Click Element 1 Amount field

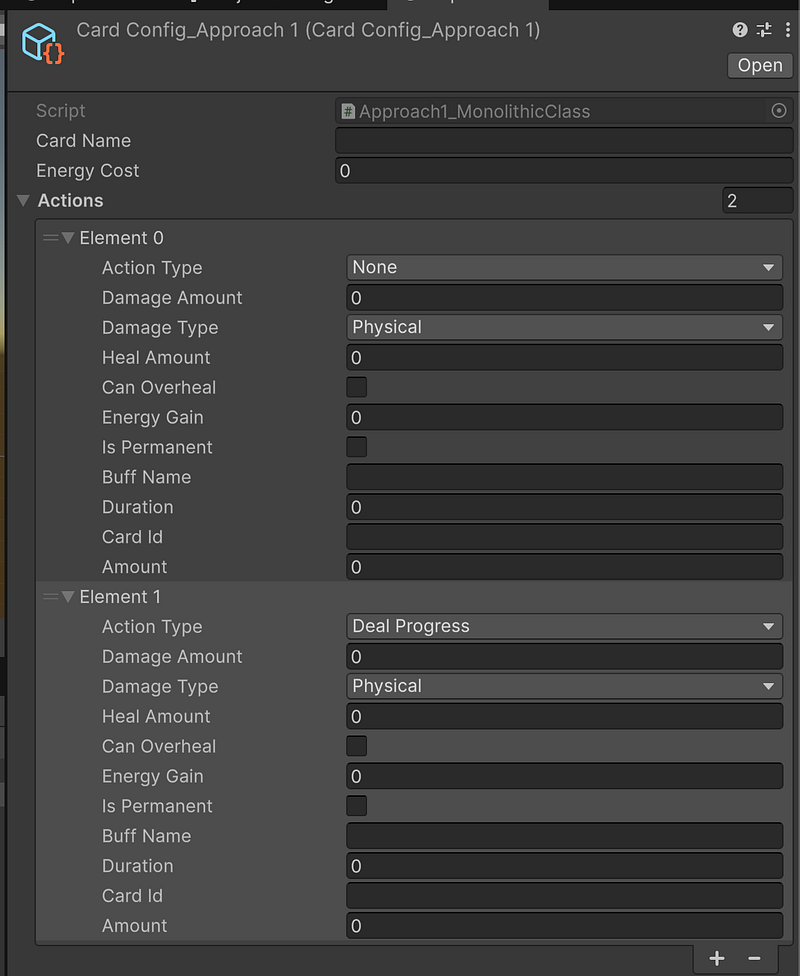(564, 925)
